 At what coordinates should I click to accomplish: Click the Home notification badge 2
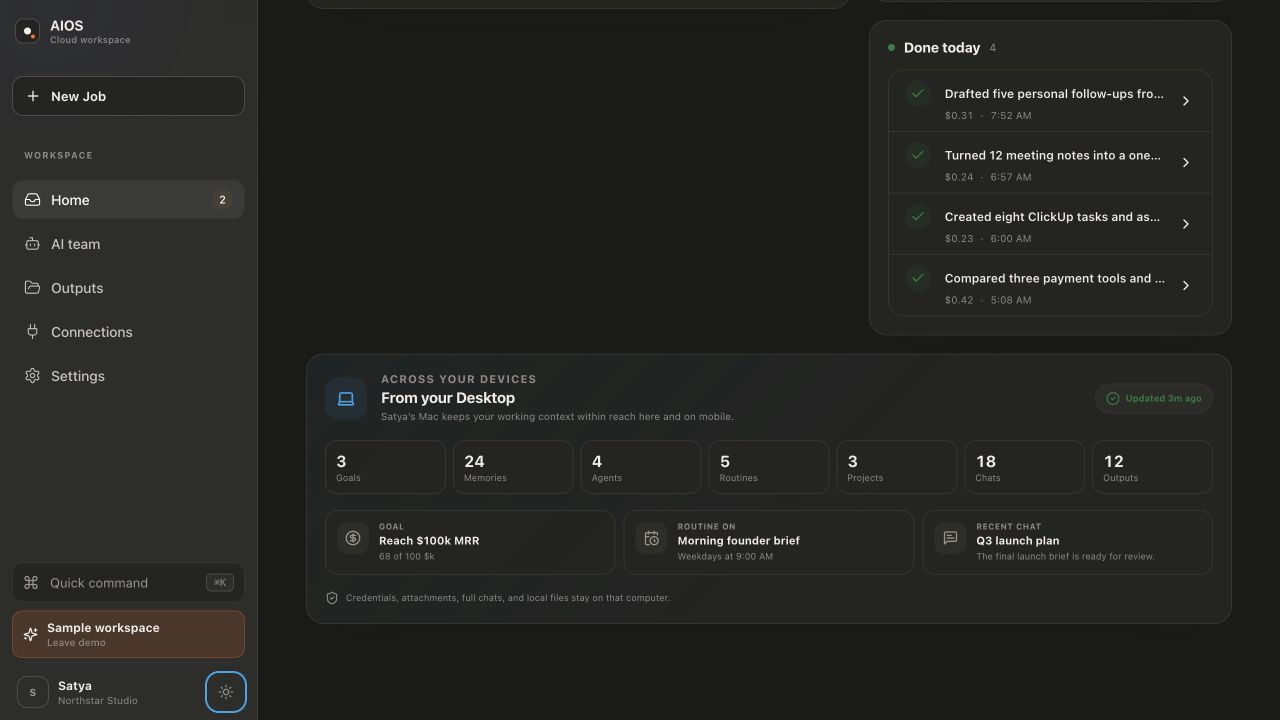(222, 200)
